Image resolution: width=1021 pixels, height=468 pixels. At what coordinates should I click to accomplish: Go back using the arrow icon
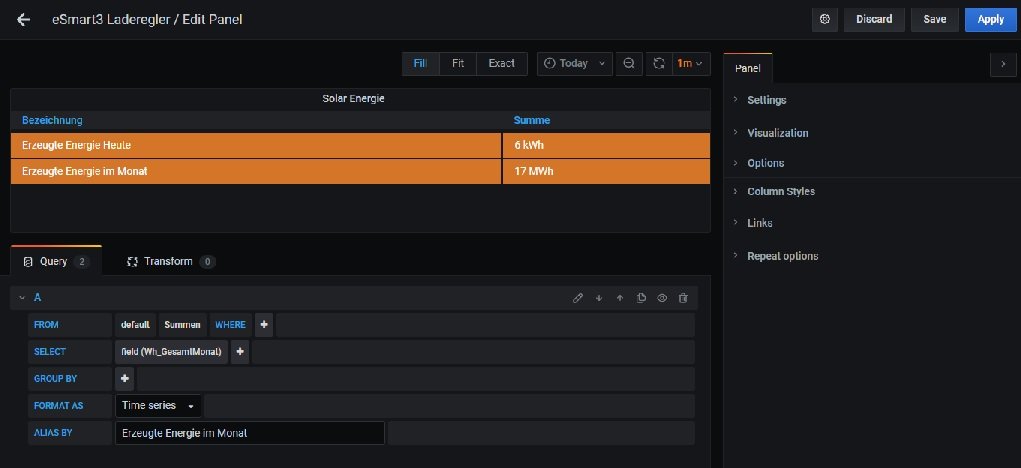(24, 19)
